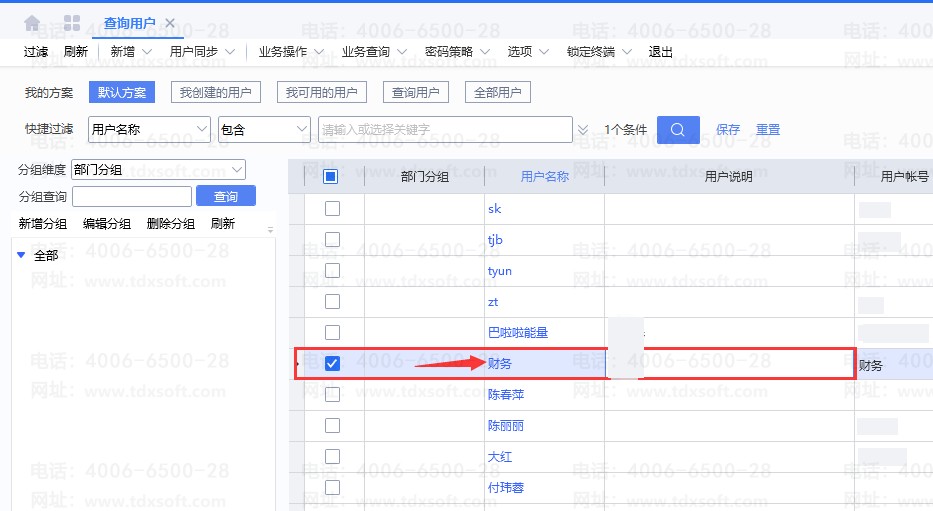The width and height of the screenshot is (933, 511).
Task: Collapse the 全部 tree node triangle
Action: (21, 255)
